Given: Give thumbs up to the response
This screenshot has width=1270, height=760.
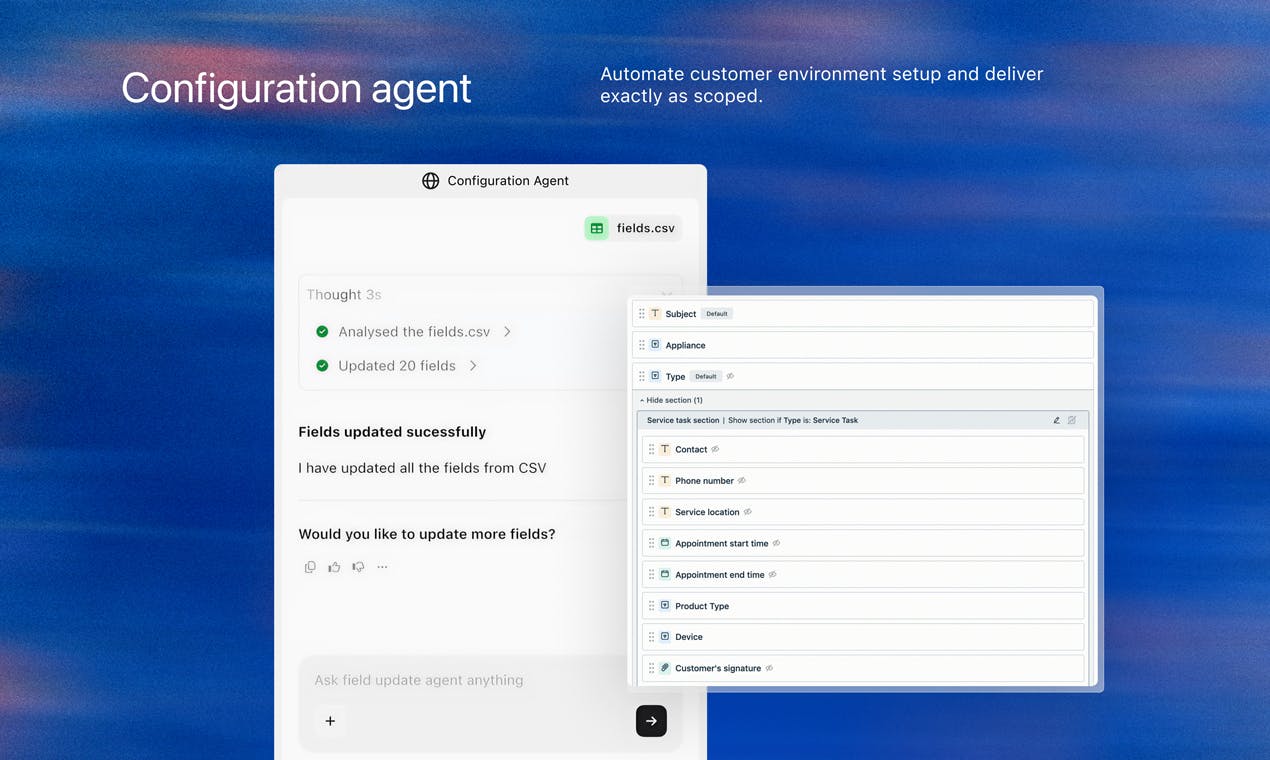Looking at the screenshot, I should pyautogui.click(x=334, y=567).
